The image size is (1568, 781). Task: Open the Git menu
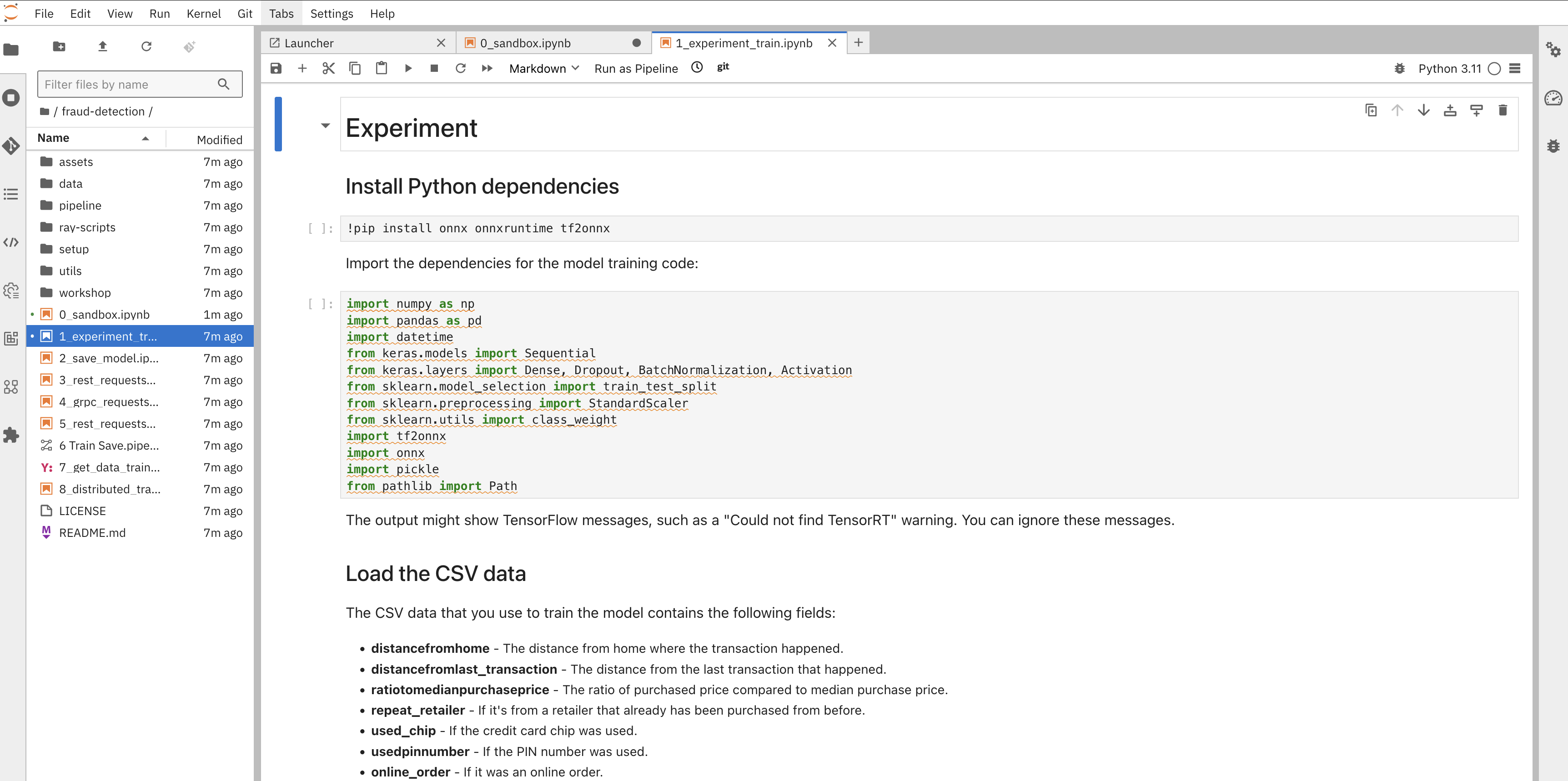pos(245,13)
